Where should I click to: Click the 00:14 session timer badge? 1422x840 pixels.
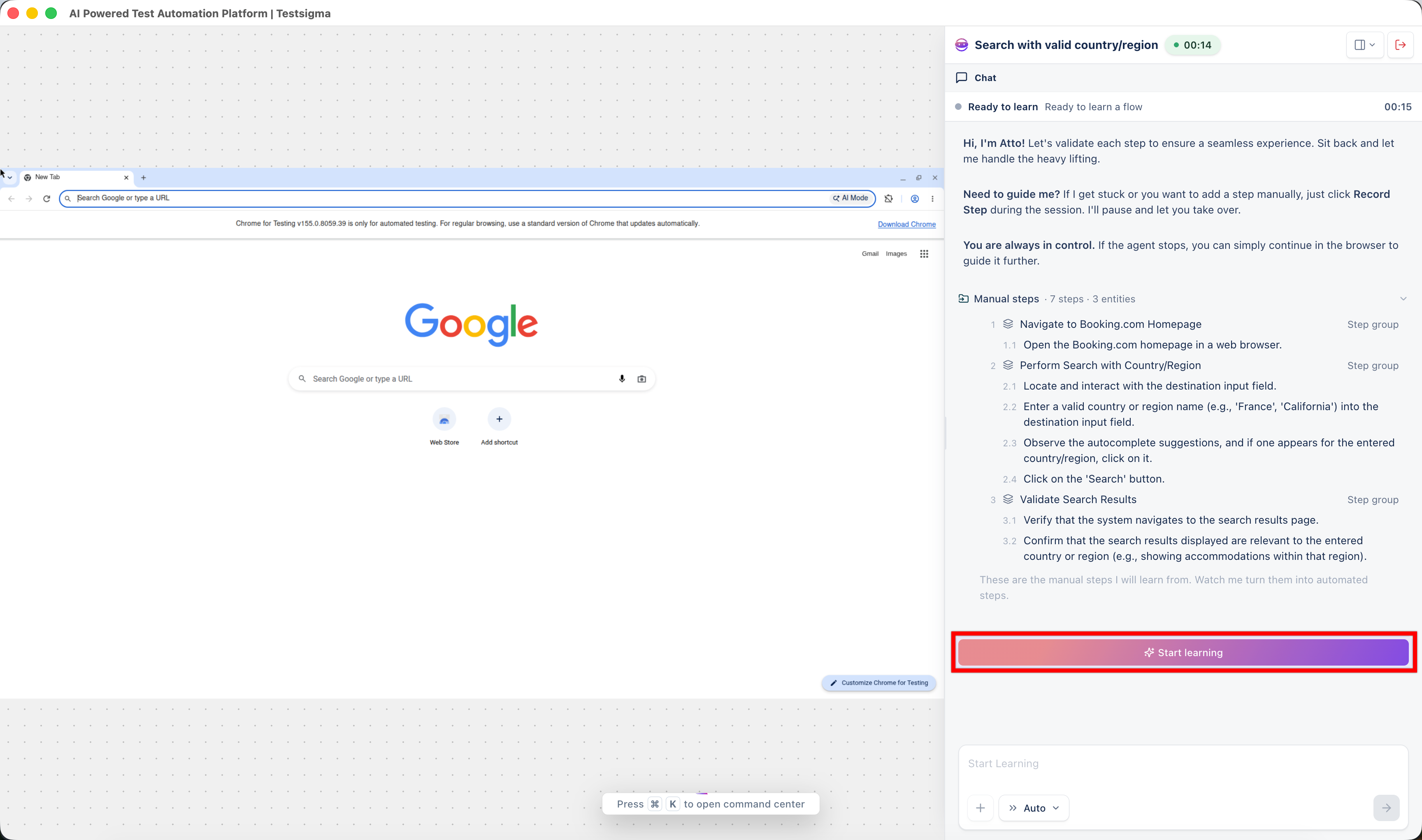tap(1192, 45)
